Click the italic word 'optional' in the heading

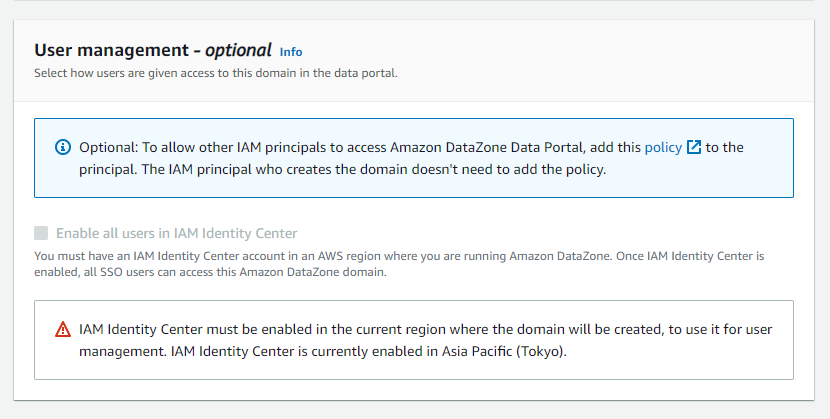[x=239, y=50]
